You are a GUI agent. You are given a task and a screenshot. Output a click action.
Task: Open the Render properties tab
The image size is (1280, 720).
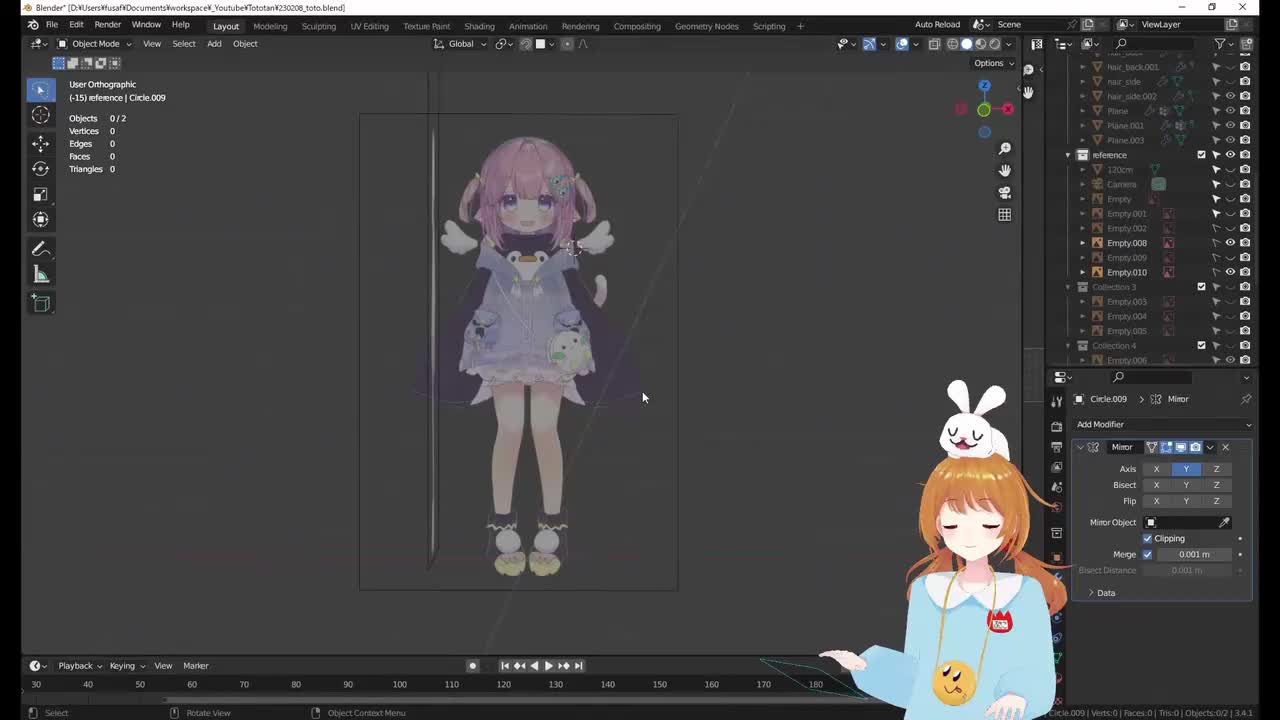coord(1057,426)
